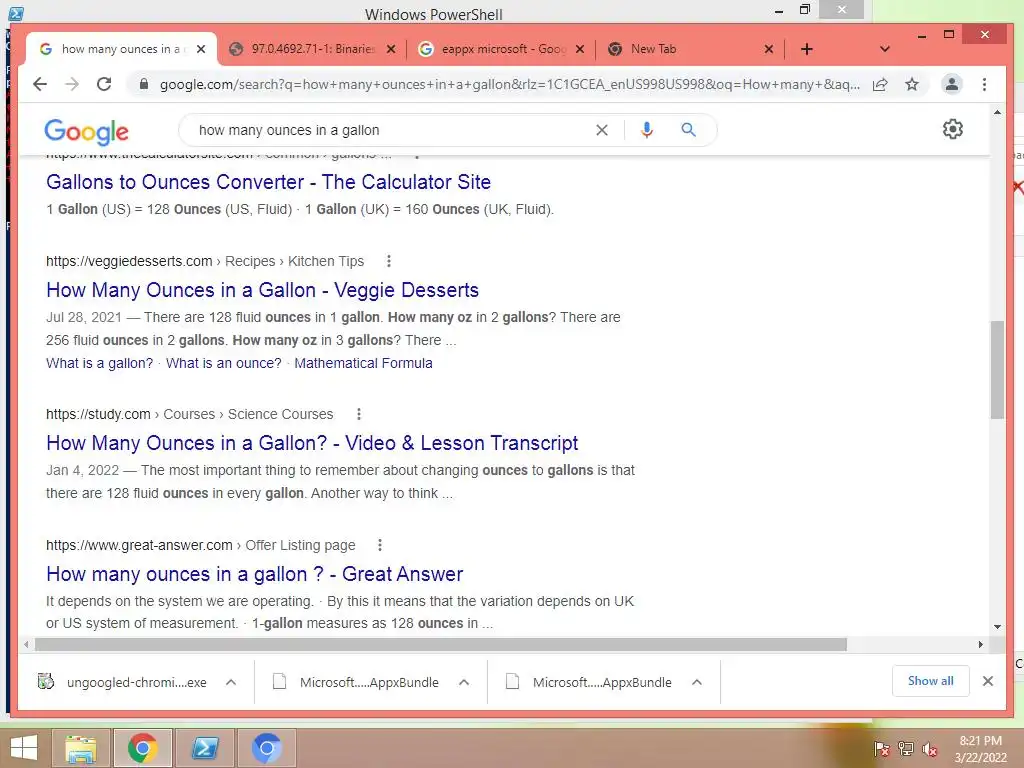Submit search with the magnifier icon
Viewport: 1024px width, 768px height.
(x=688, y=130)
